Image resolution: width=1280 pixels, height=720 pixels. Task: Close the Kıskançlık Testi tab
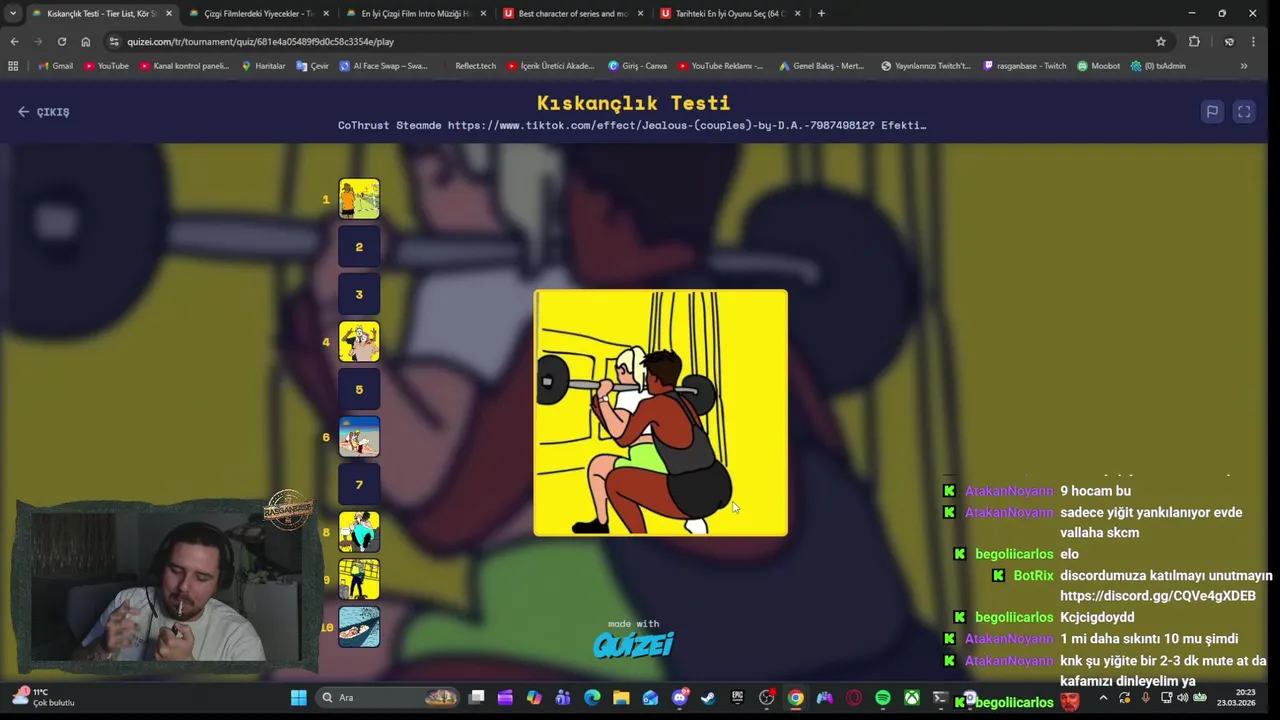pyautogui.click(x=168, y=13)
